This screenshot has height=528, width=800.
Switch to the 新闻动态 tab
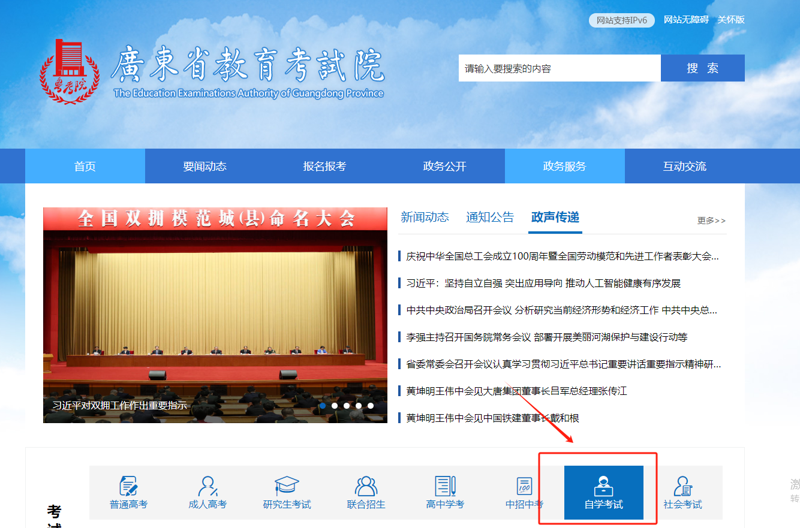424,217
